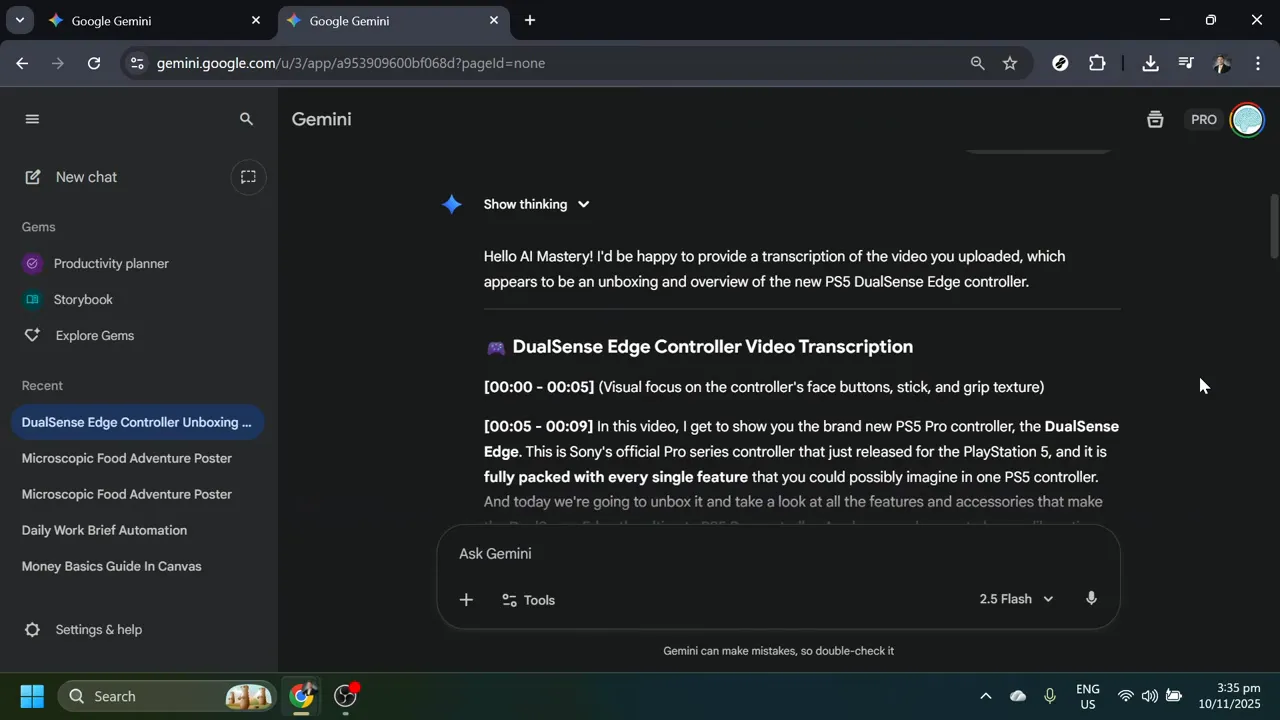
Task: Select DualSense Edge Controller Unboxing chat
Action: click(x=138, y=422)
